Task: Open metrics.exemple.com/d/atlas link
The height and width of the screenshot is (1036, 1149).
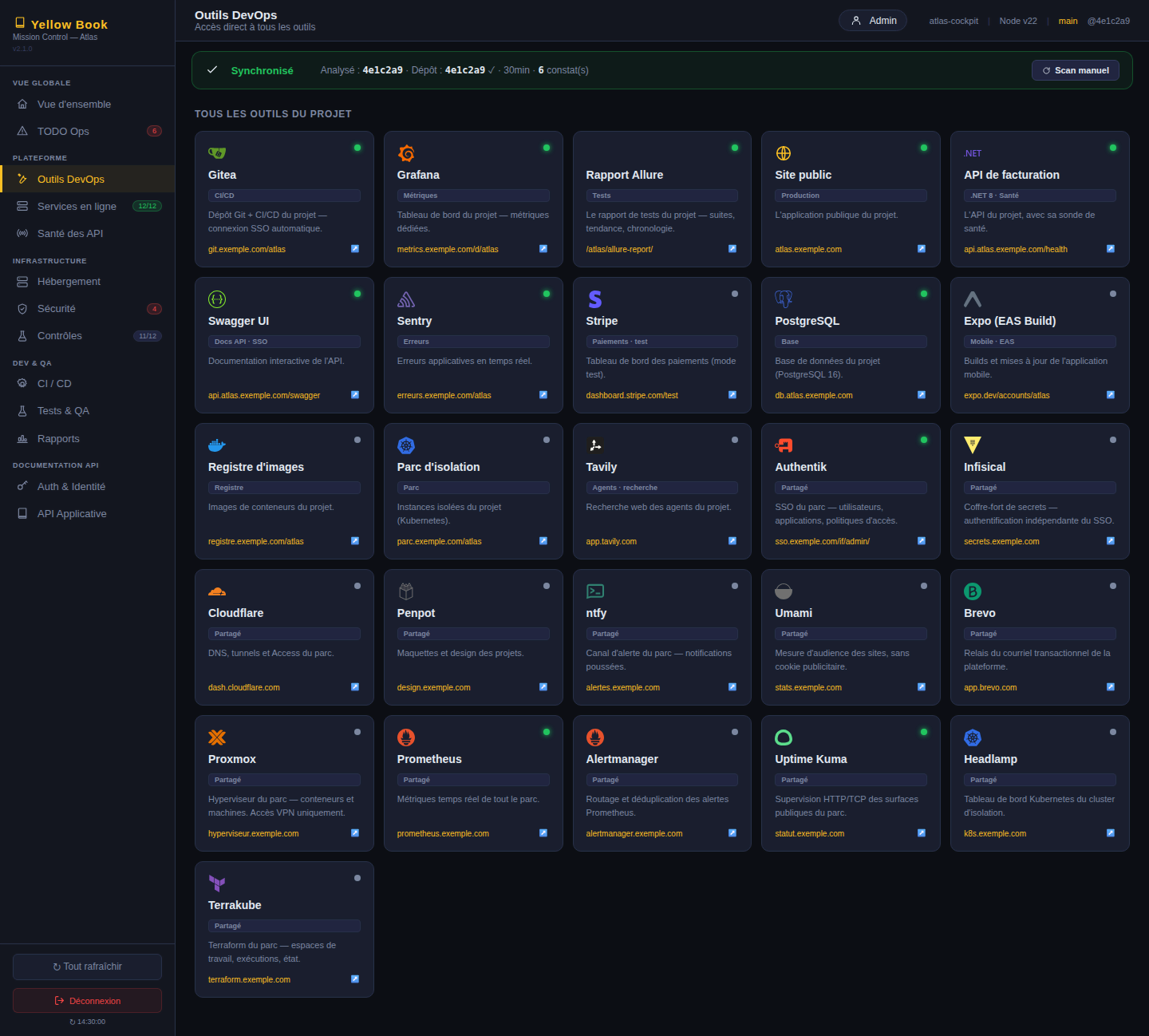Action: click(x=448, y=249)
